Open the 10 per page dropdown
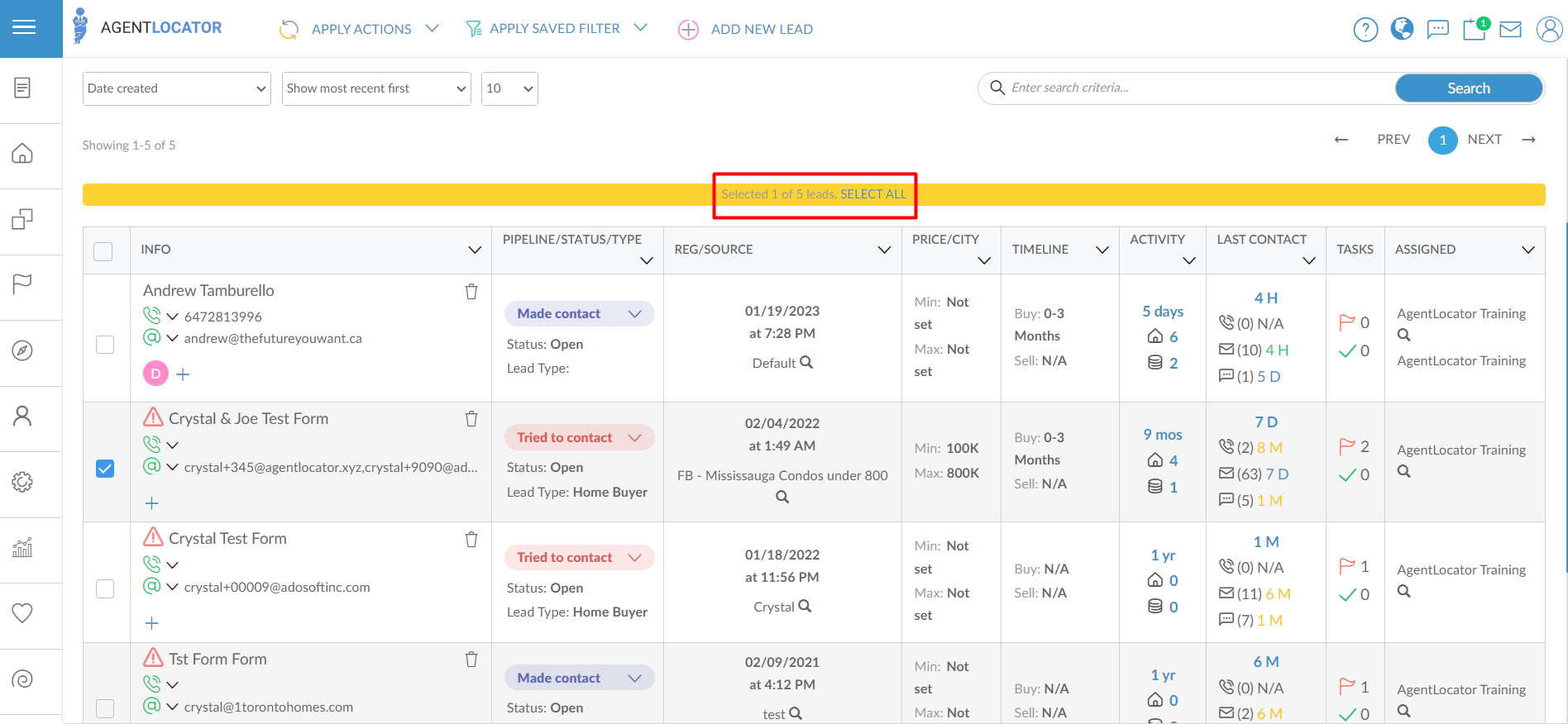This screenshot has width=1568, height=724. [x=509, y=88]
